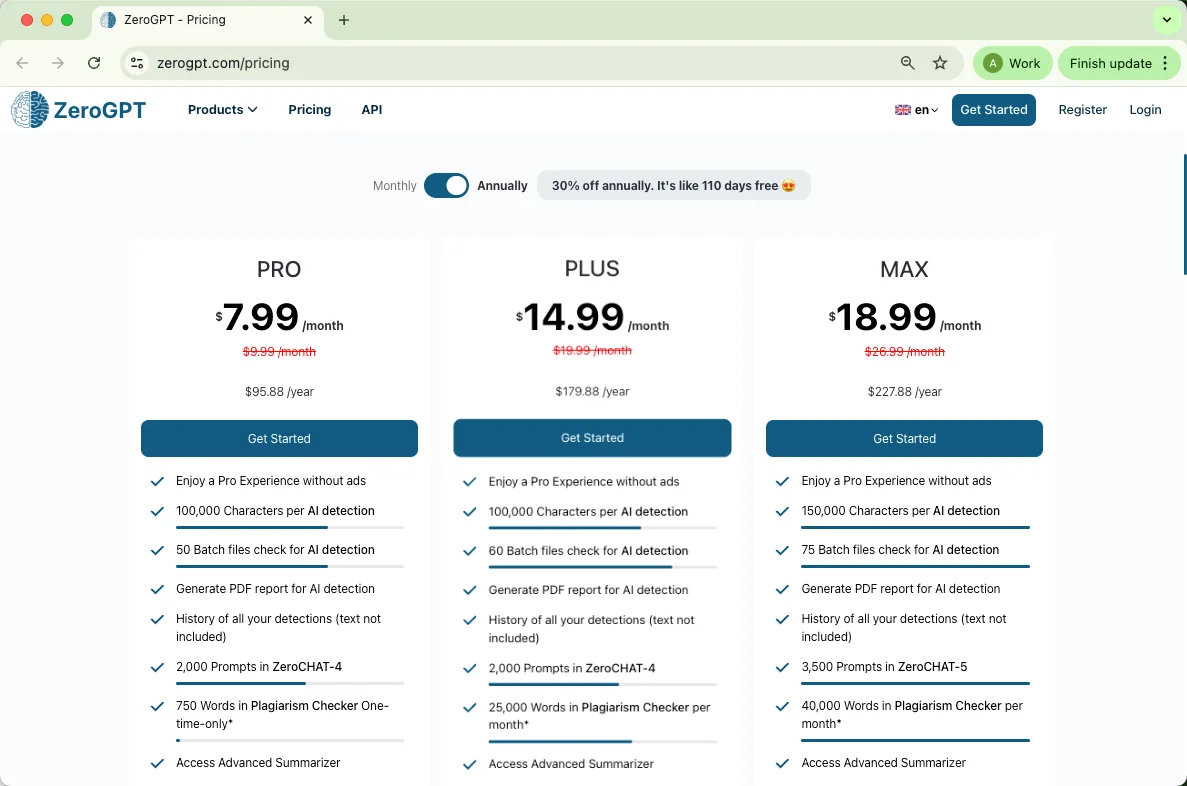The height and width of the screenshot is (786, 1187).
Task: Click the '30% off annually' promo badge
Action: tap(674, 186)
